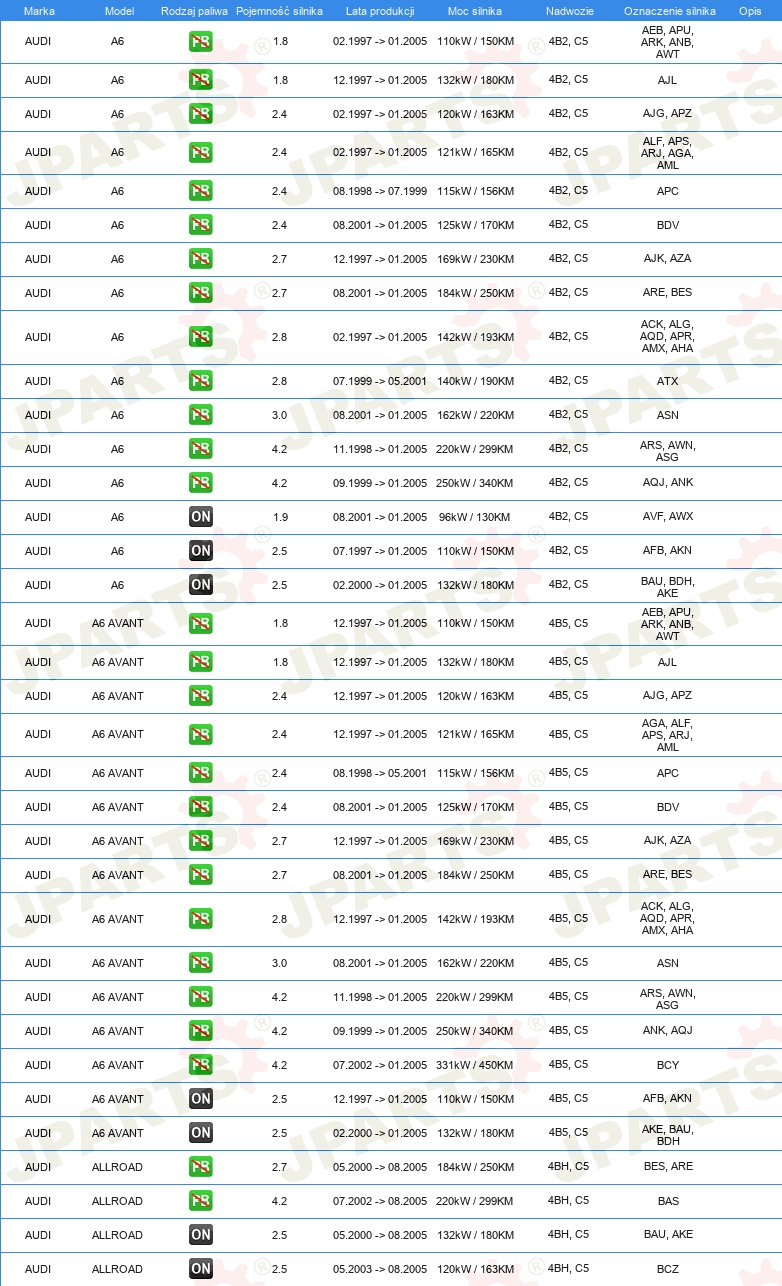Click petrol icon in A6 4B2 AJL row
The width and height of the screenshot is (782, 1286).
point(201,80)
